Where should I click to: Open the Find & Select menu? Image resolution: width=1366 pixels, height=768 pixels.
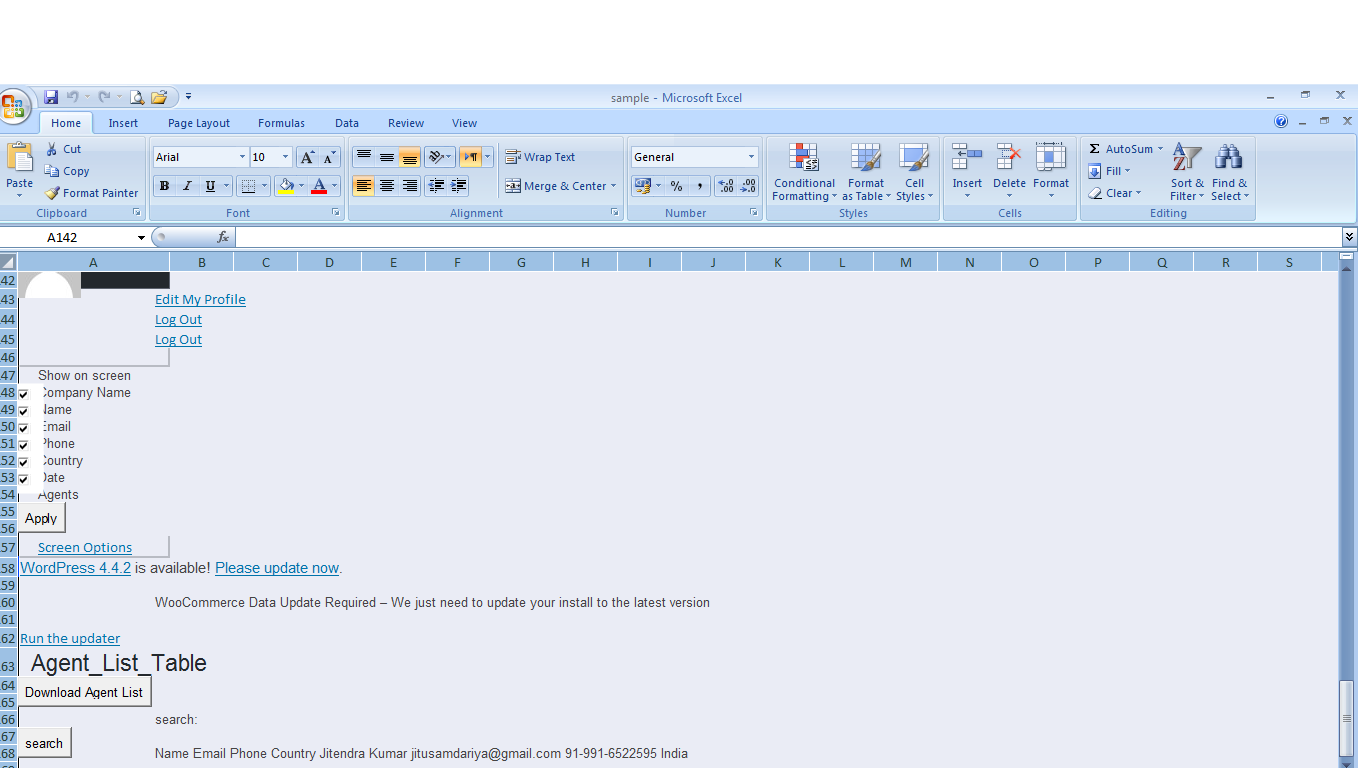point(1229,172)
